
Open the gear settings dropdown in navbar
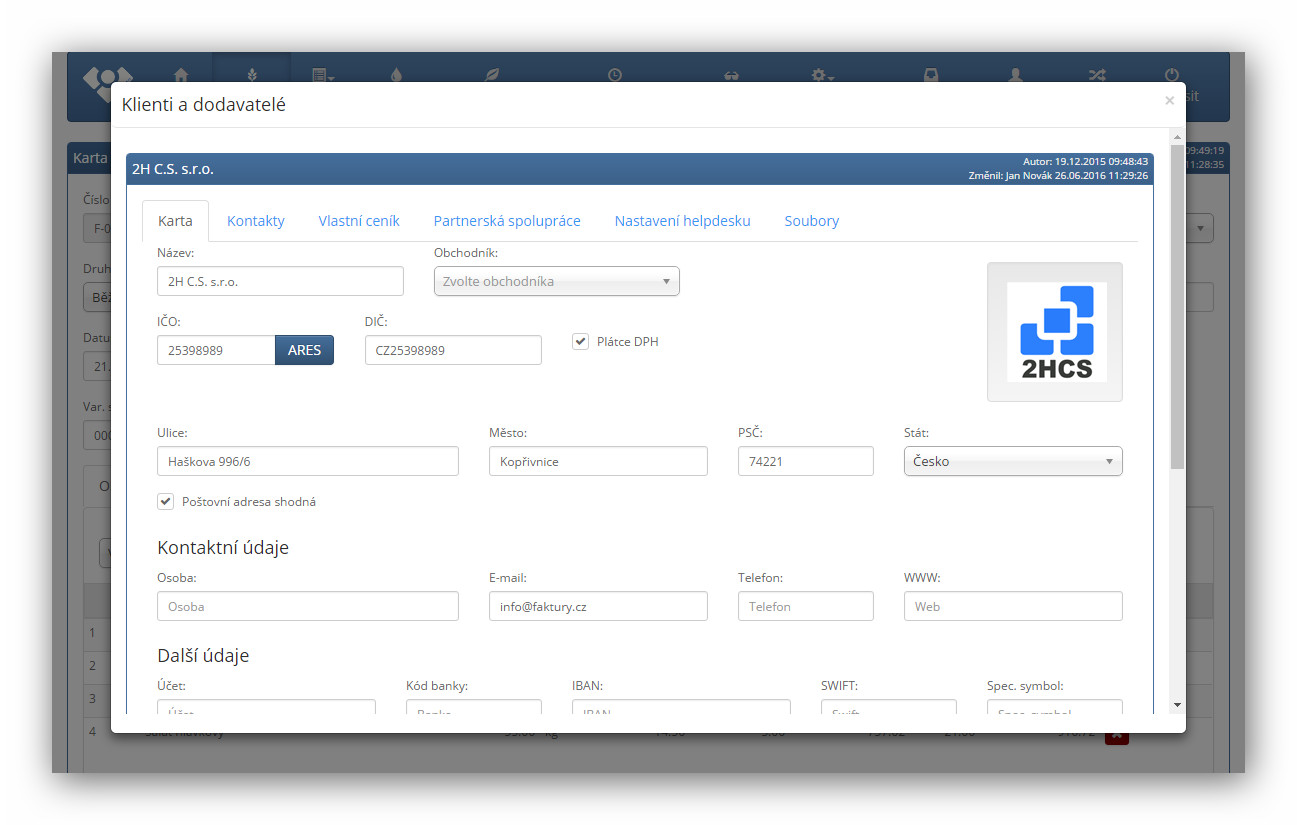(822, 75)
